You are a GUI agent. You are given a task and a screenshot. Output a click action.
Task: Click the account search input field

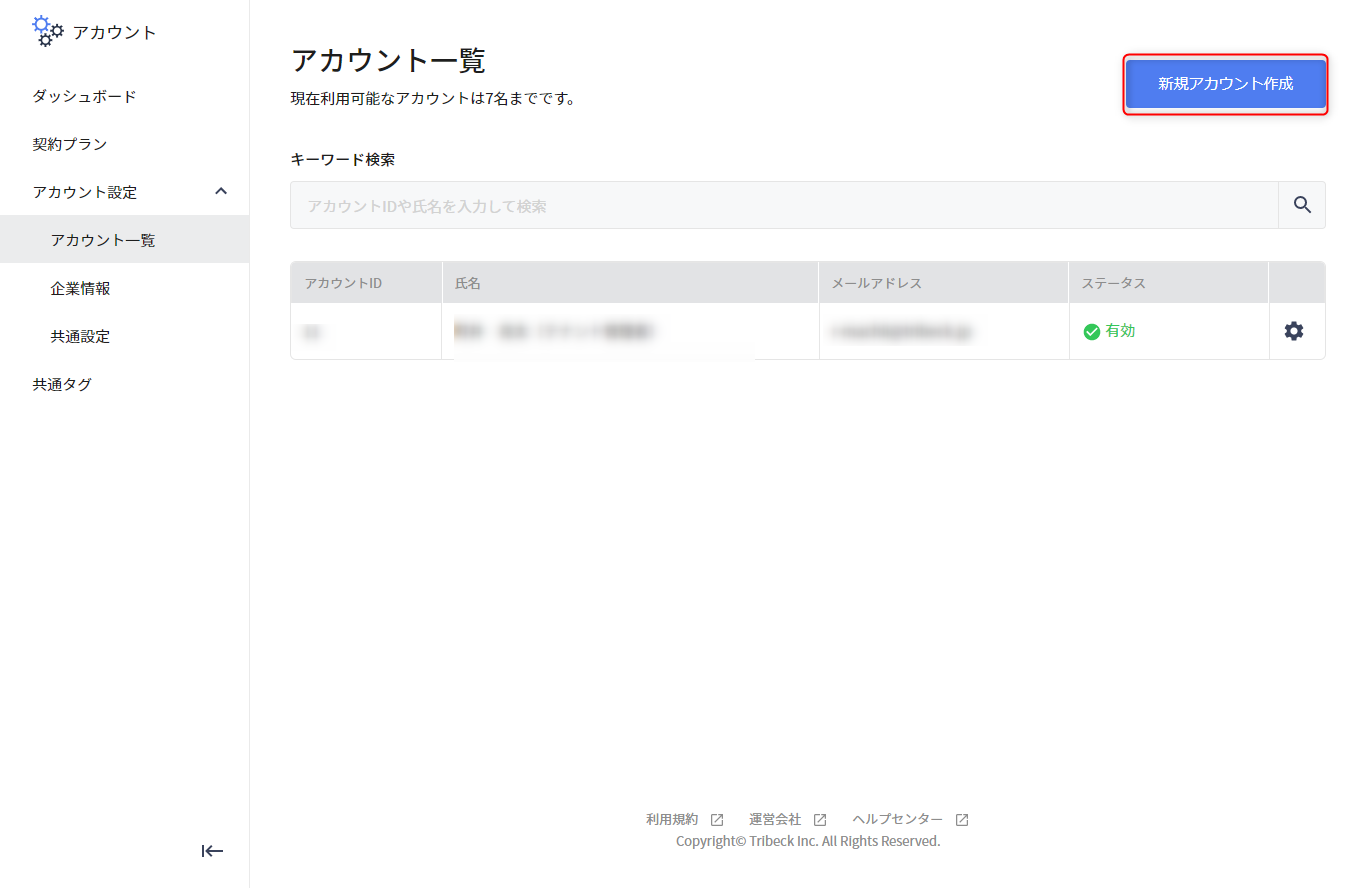click(700, 204)
